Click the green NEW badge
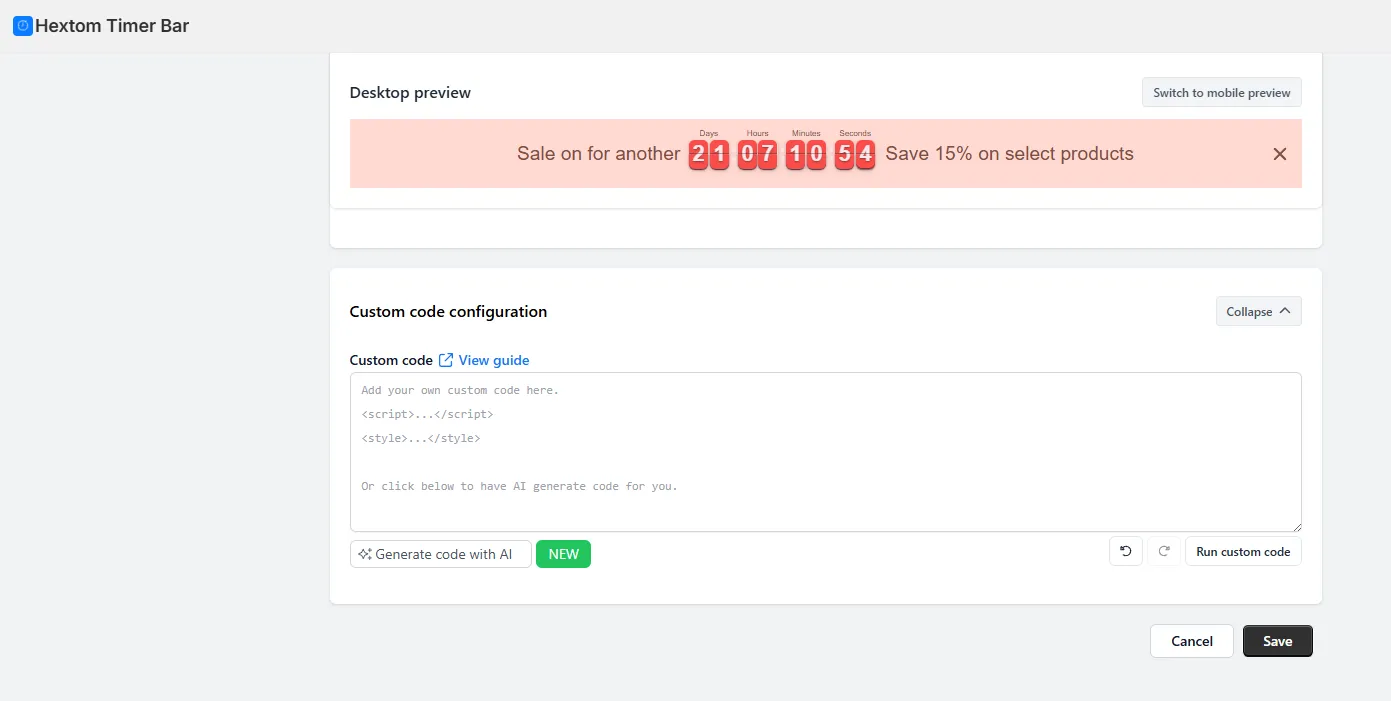Screen dimensions: 1391x701 (563, 554)
